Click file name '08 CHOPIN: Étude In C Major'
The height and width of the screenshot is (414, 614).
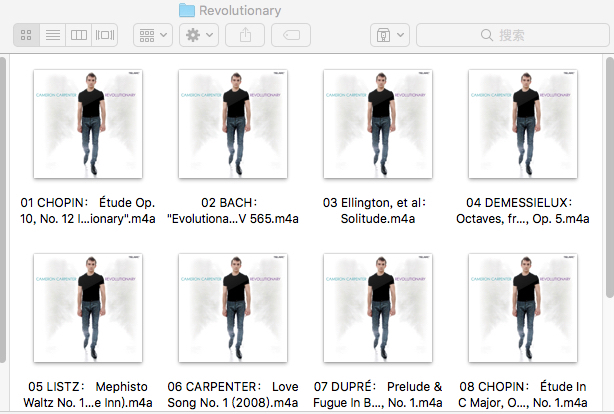(x=523, y=395)
